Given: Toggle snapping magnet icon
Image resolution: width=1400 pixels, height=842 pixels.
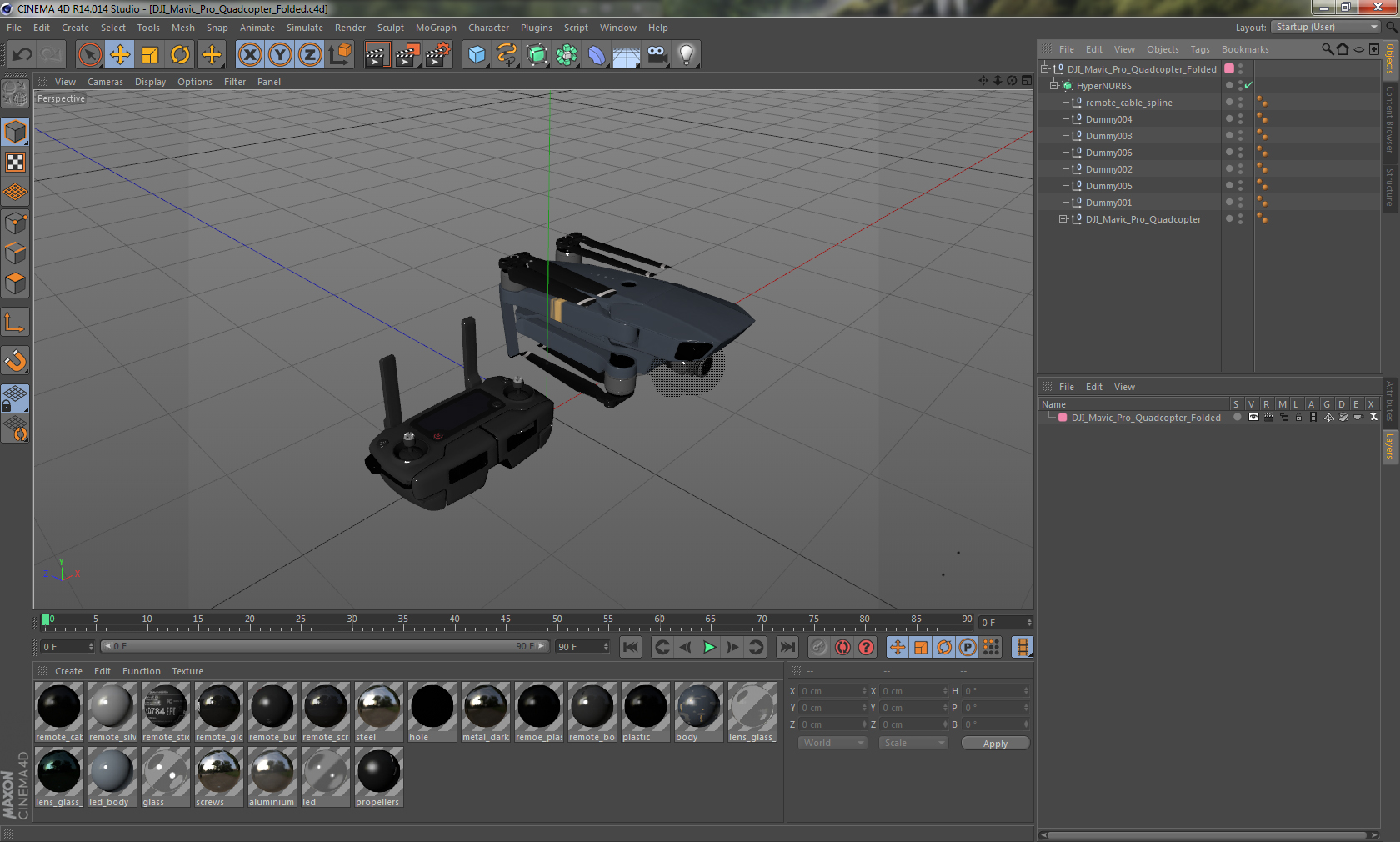Looking at the screenshot, I should 16,361.
